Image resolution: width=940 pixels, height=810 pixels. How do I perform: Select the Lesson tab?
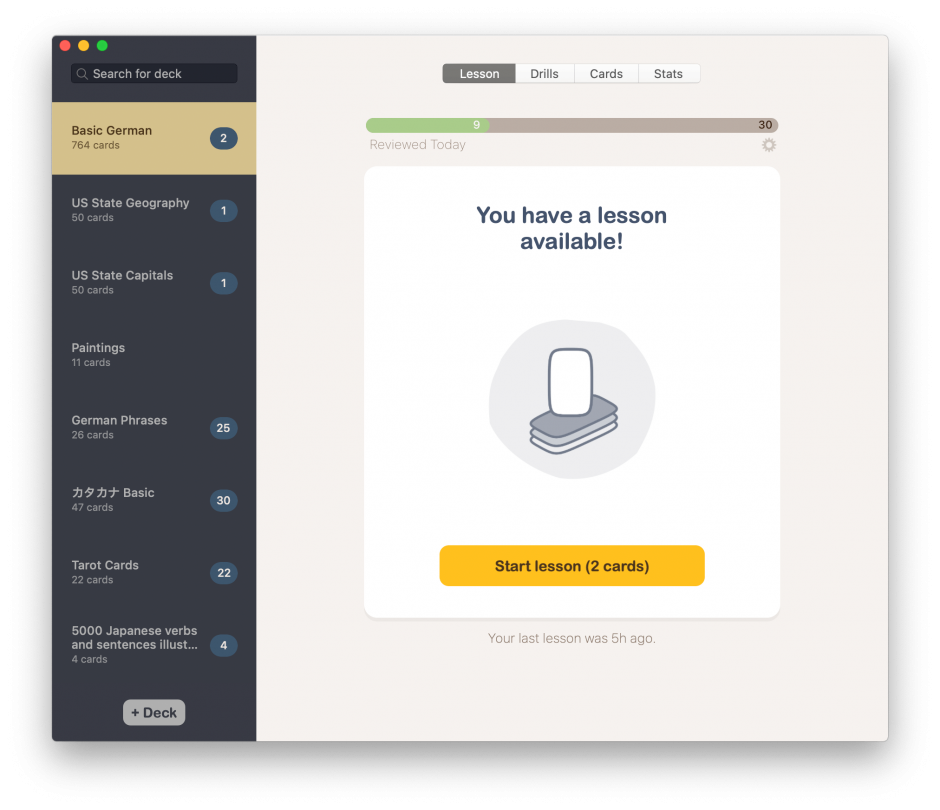(x=479, y=74)
